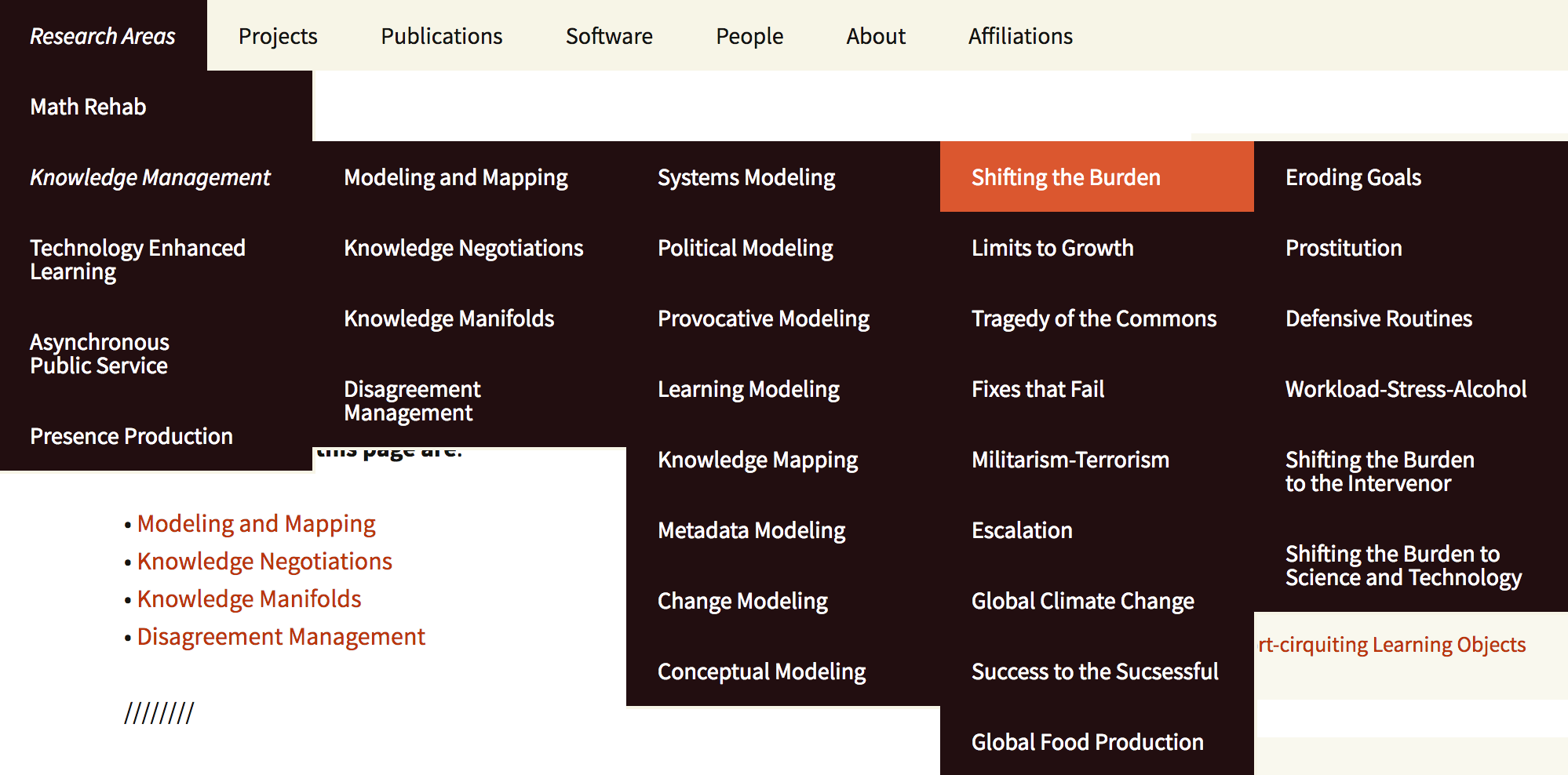Viewport: 1568px width, 775px height.
Task: Expand the Knowledge Management submenu
Action: (150, 177)
